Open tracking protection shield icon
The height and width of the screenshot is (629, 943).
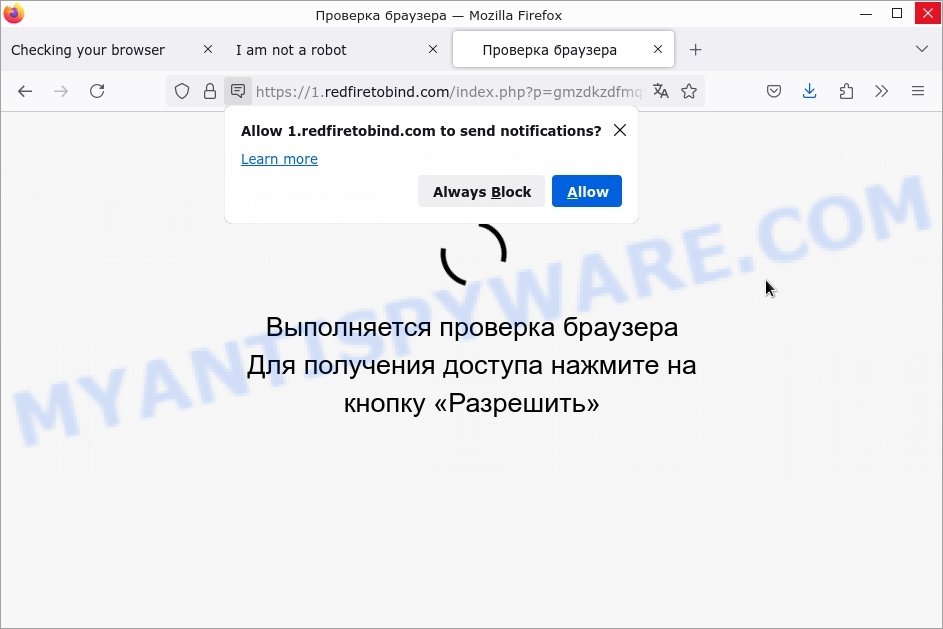pyautogui.click(x=182, y=91)
